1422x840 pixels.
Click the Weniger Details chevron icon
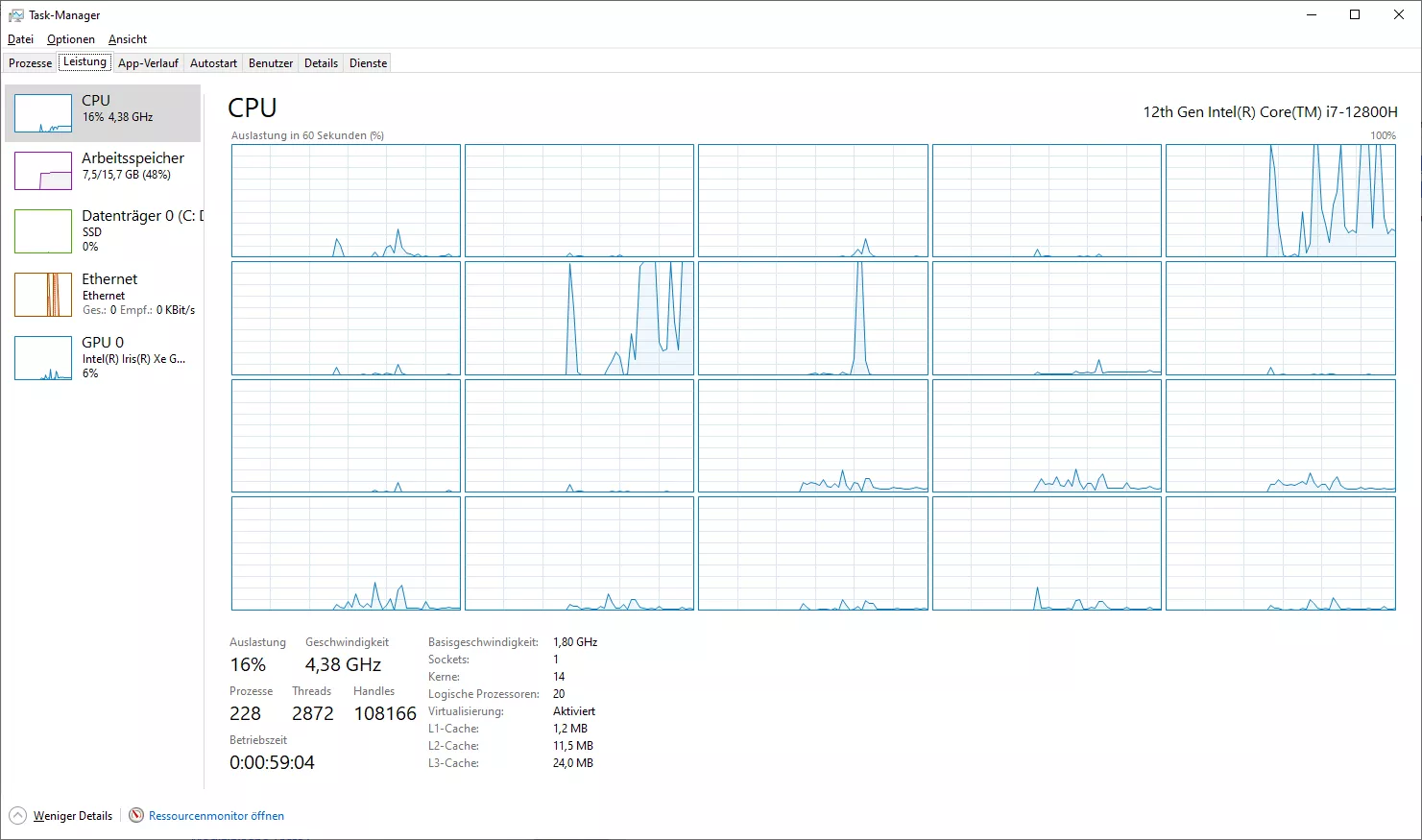(x=17, y=816)
